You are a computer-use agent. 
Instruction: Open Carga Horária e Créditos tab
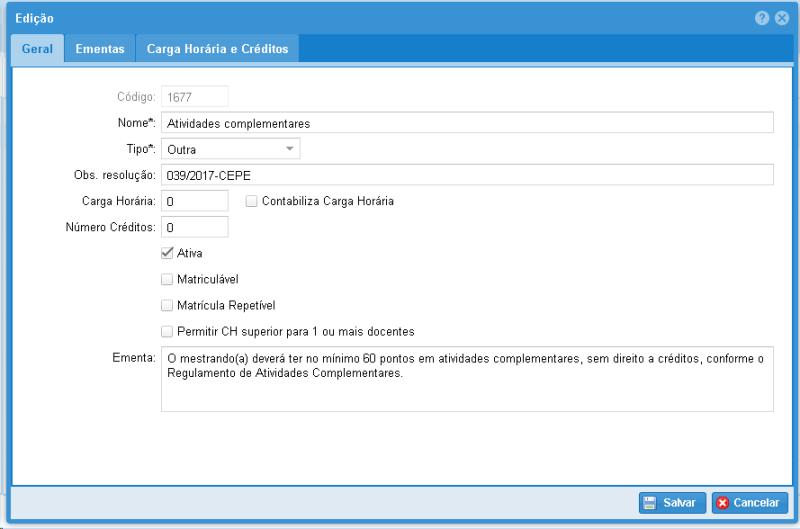click(217, 48)
